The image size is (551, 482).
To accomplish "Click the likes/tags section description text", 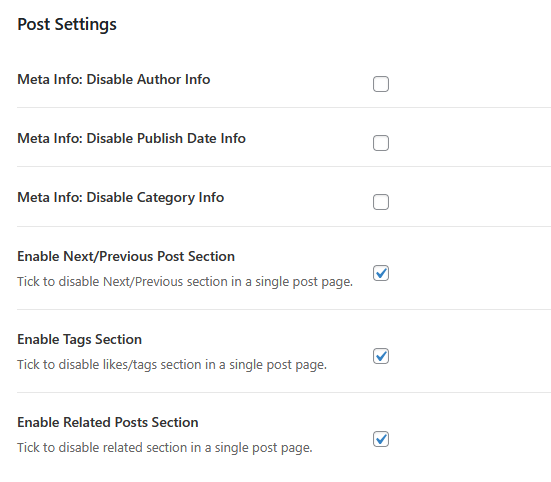I will pos(172,365).
